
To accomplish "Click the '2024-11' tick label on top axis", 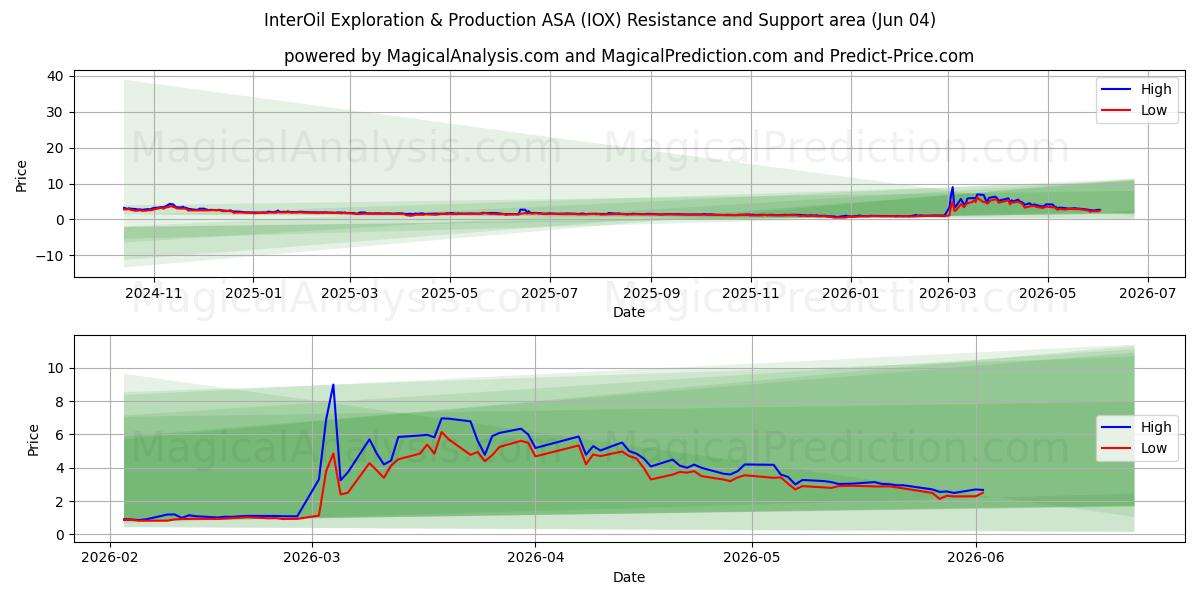I will coord(154,293).
